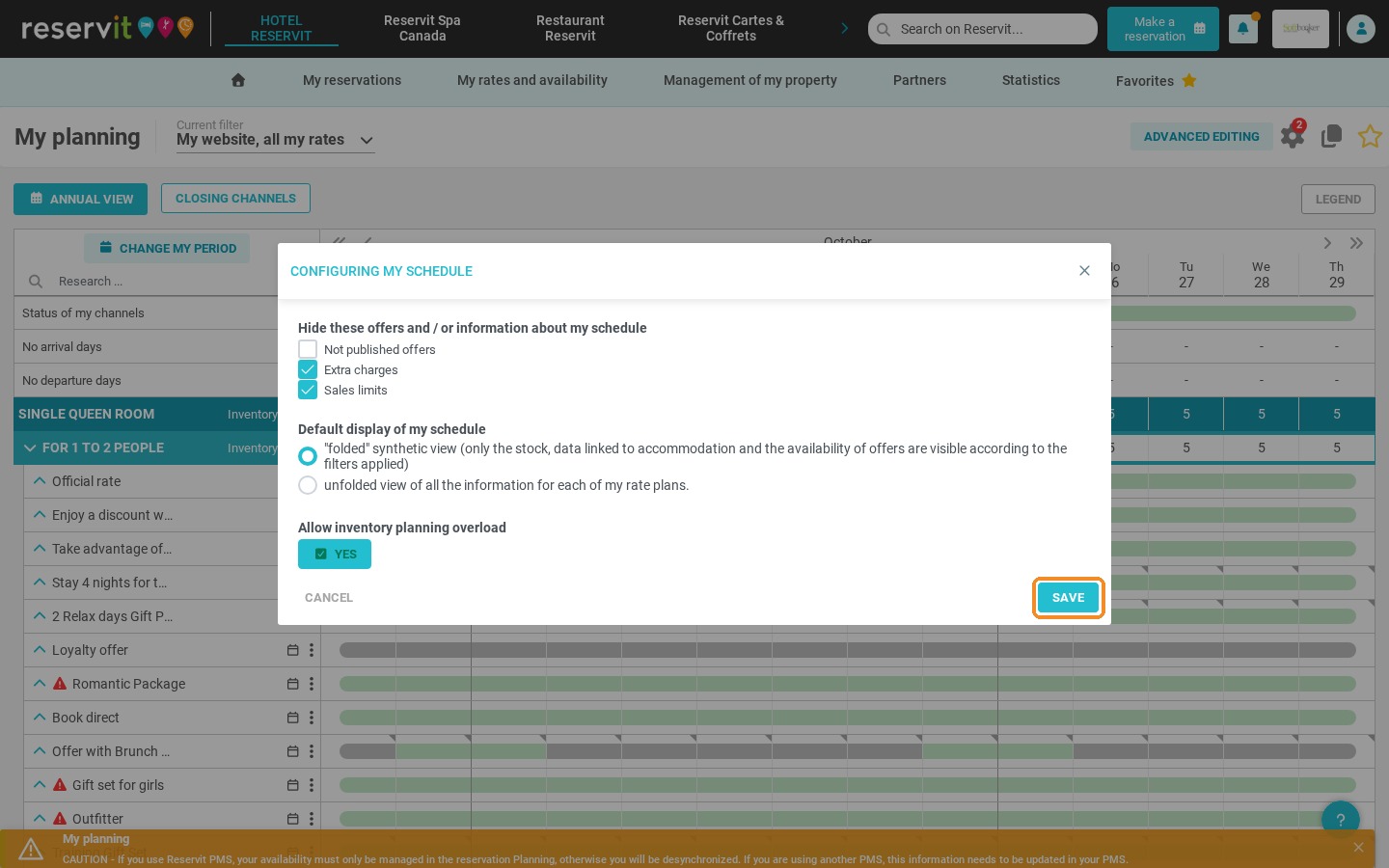The image size is (1389, 868).
Task: Select unfolded view radio option
Action: [308, 485]
